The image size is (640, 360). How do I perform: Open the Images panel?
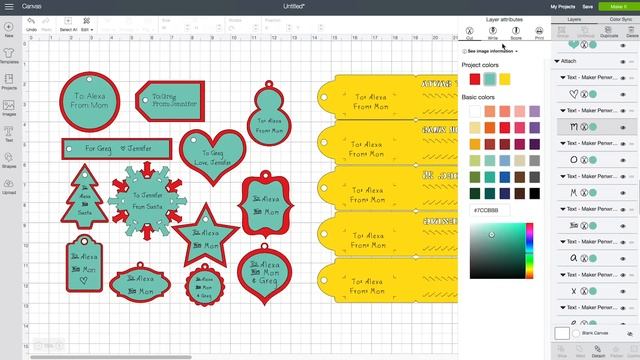click(x=9, y=108)
